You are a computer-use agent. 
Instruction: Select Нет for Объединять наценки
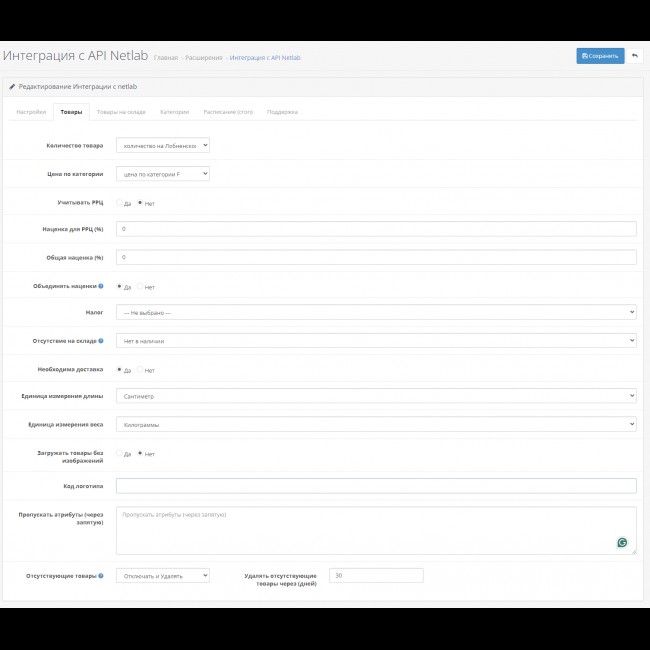click(x=140, y=287)
